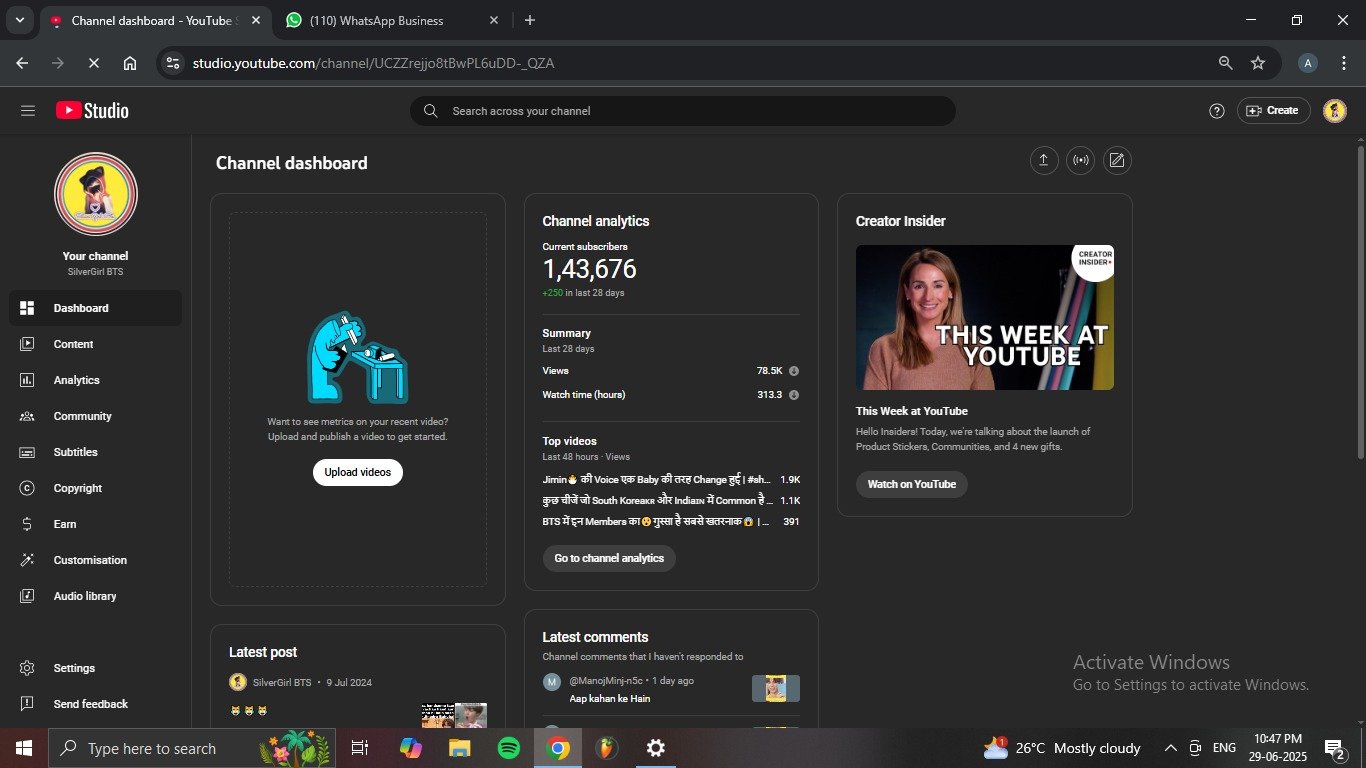The height and width of the screenshot is (768, 1366).
Task: Click the Latest post image thumbnail
Action: pyautogui.click(x=454, y=715)
